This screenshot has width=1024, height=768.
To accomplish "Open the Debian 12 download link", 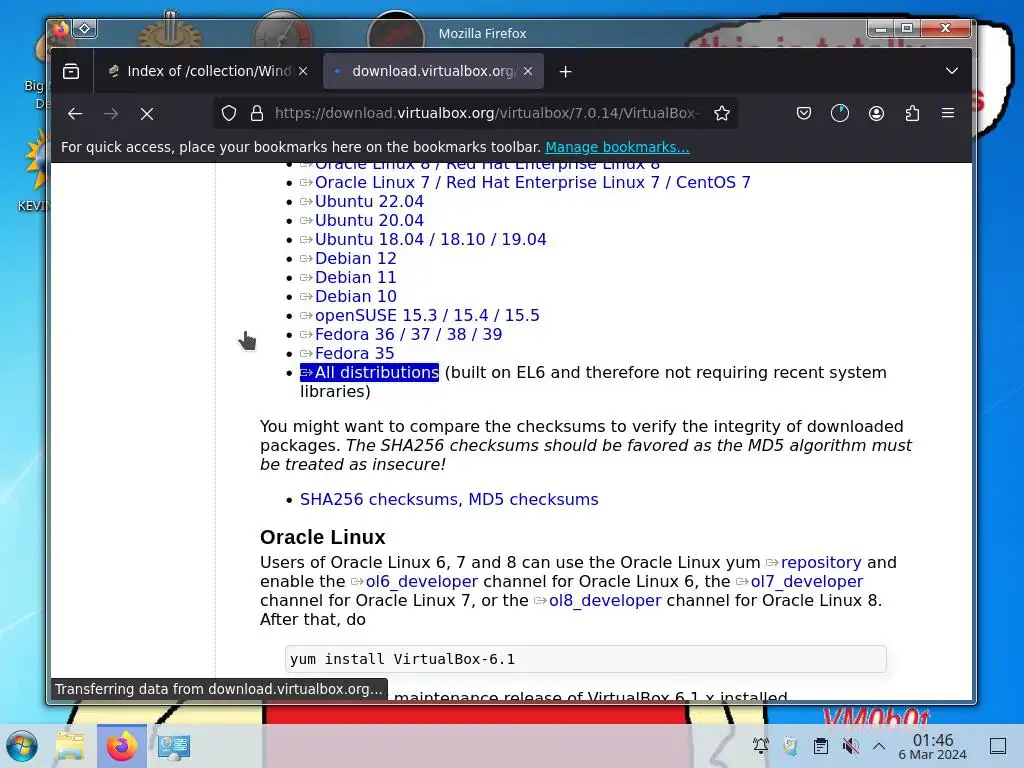I will coord(355,258).
